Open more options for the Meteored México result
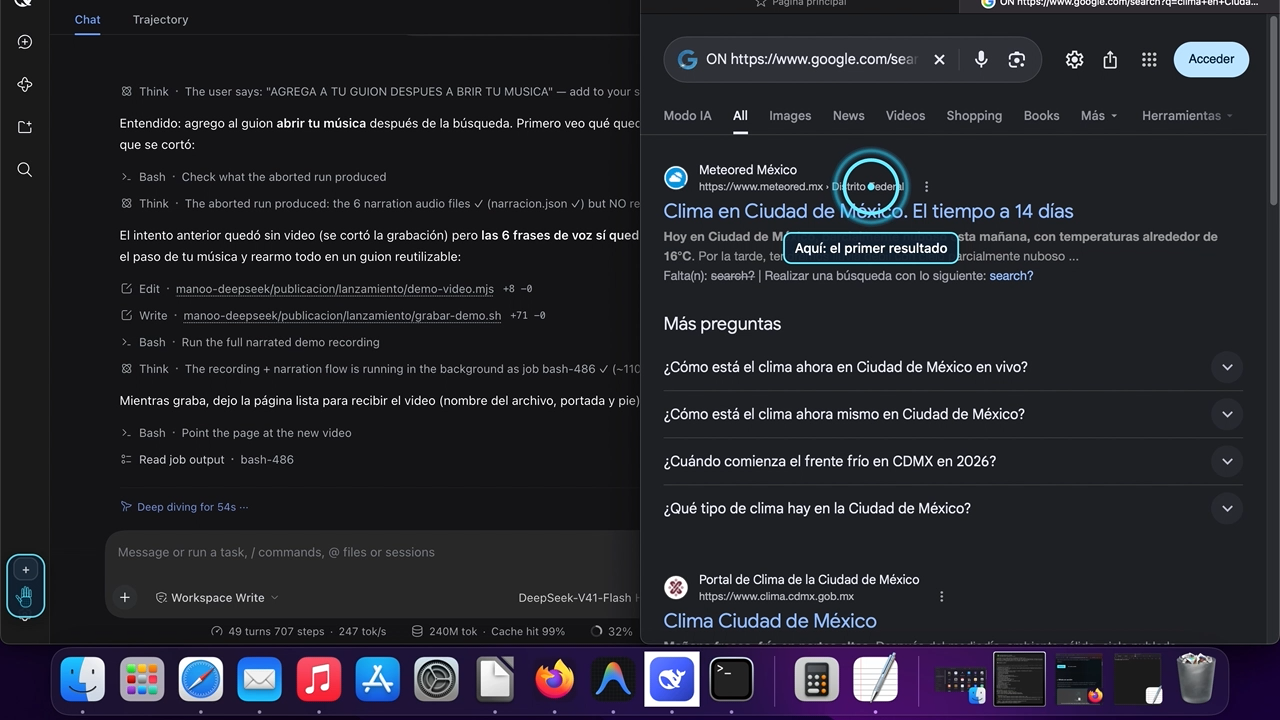Viewport: 1280px width, 720px height. click(x=926, y=187)
